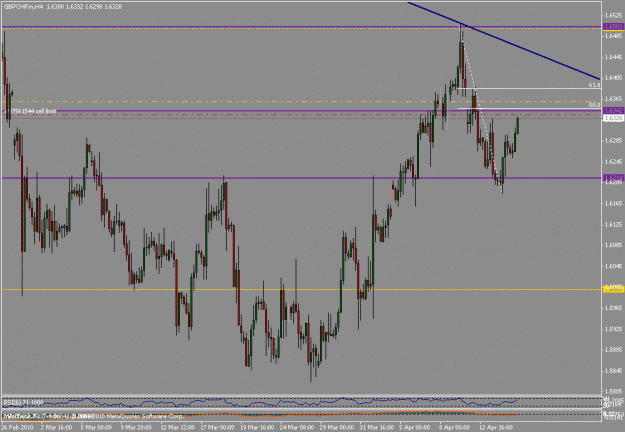Viewport: 625px width, 432px height.
Task: Click the RSI(6) indicator label
Action: 23,403
